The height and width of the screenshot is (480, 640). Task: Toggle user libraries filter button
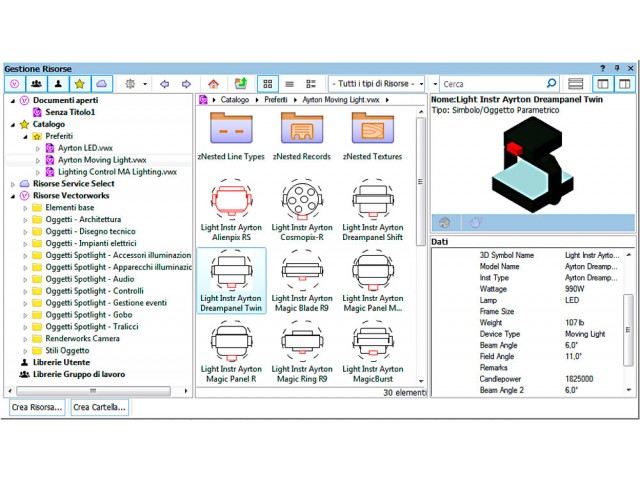58,84
